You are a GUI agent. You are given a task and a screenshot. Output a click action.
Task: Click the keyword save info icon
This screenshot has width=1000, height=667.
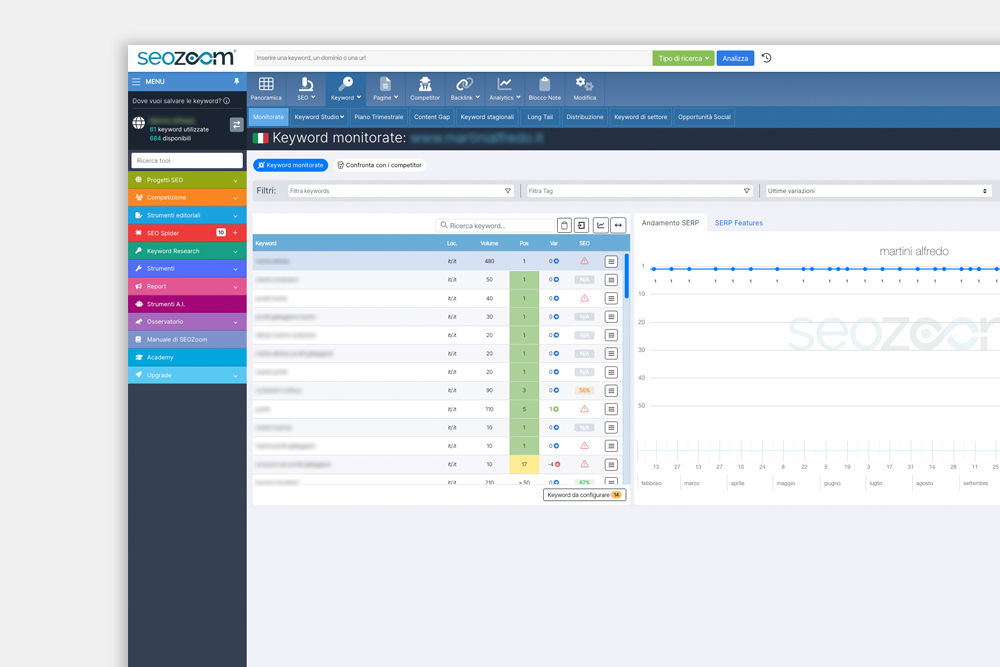coord(226,101)
